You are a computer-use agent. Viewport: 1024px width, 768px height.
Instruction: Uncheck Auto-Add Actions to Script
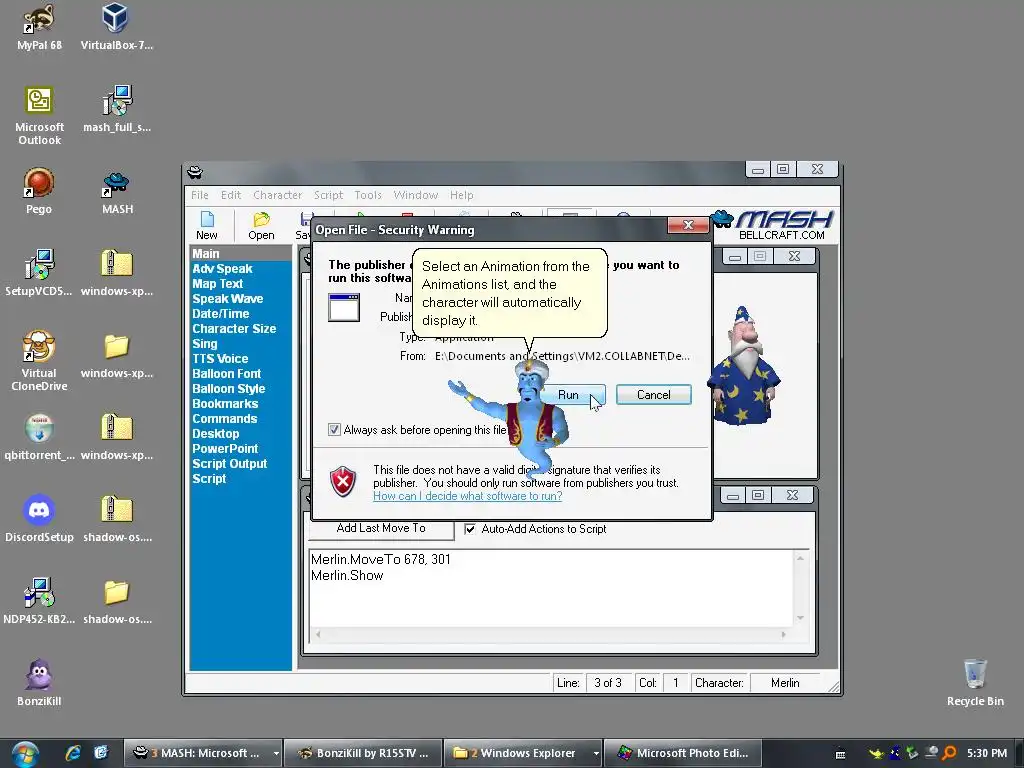coord(470,529)
